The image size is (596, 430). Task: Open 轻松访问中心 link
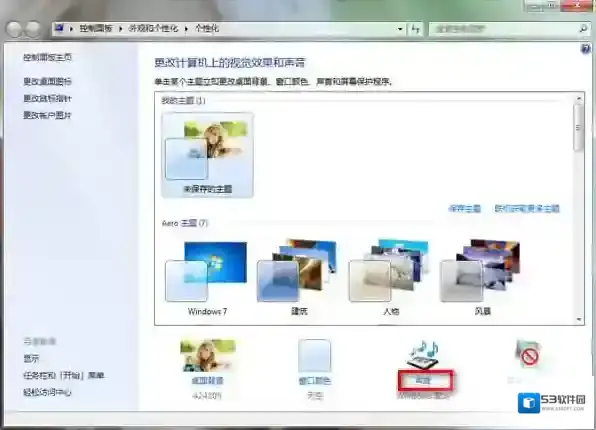tap(48, 392)
